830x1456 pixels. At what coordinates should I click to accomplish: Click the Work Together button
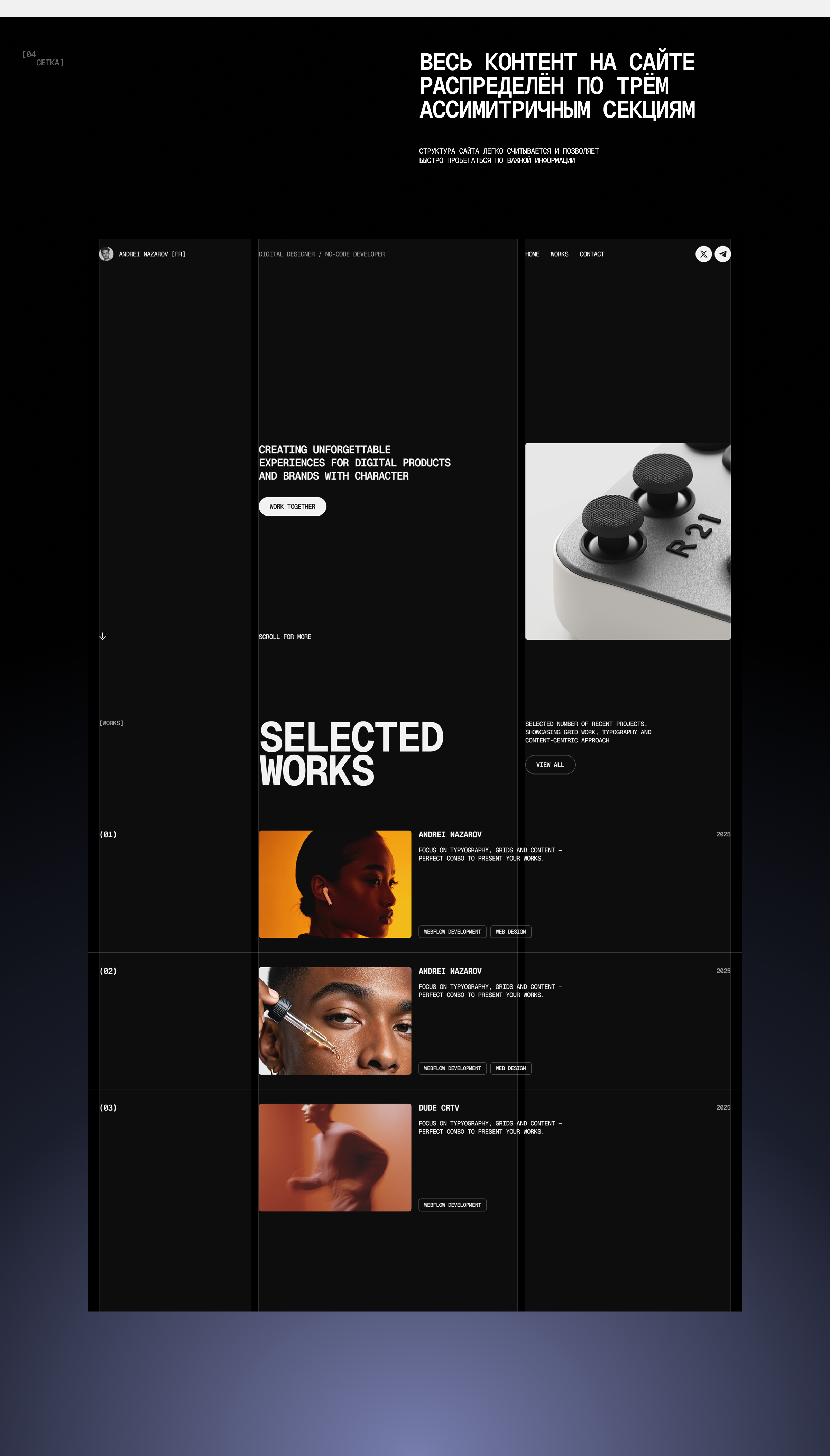[293, 507]
